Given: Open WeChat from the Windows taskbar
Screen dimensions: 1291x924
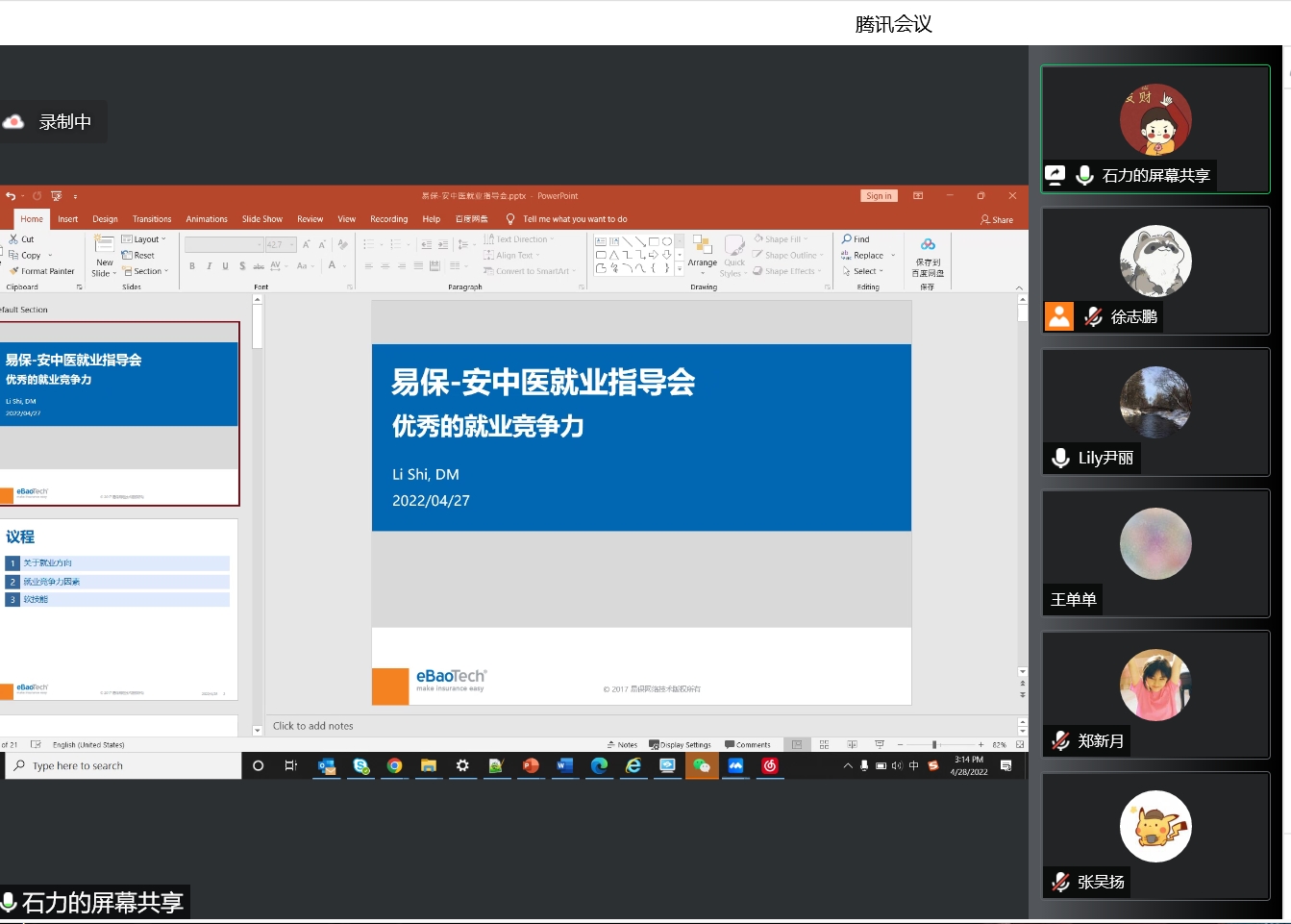Looking at the screenshot, I should [702, 766].
